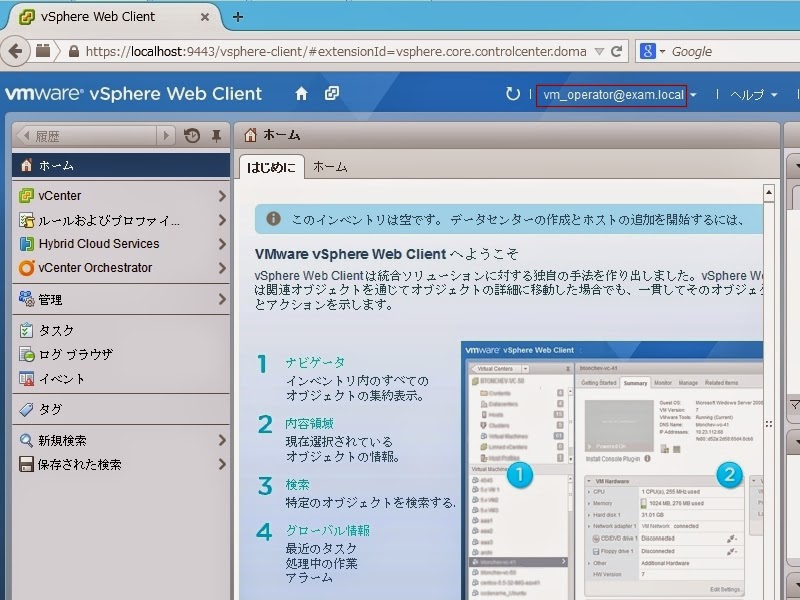
Task: Select the Google search engine dropdown
Action: tap(652, 52)
